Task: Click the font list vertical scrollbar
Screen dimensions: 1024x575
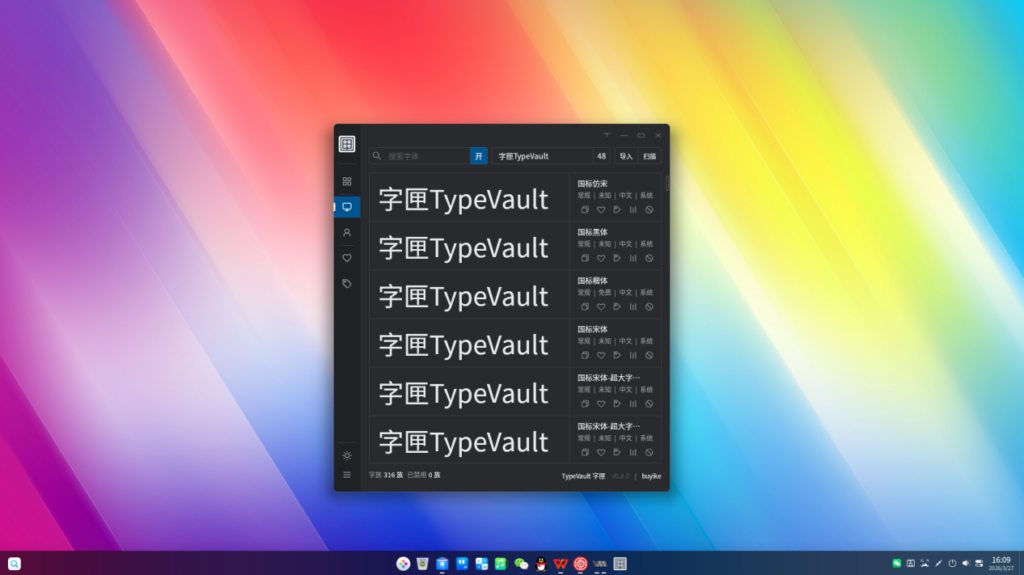Action: pos(667,184)
